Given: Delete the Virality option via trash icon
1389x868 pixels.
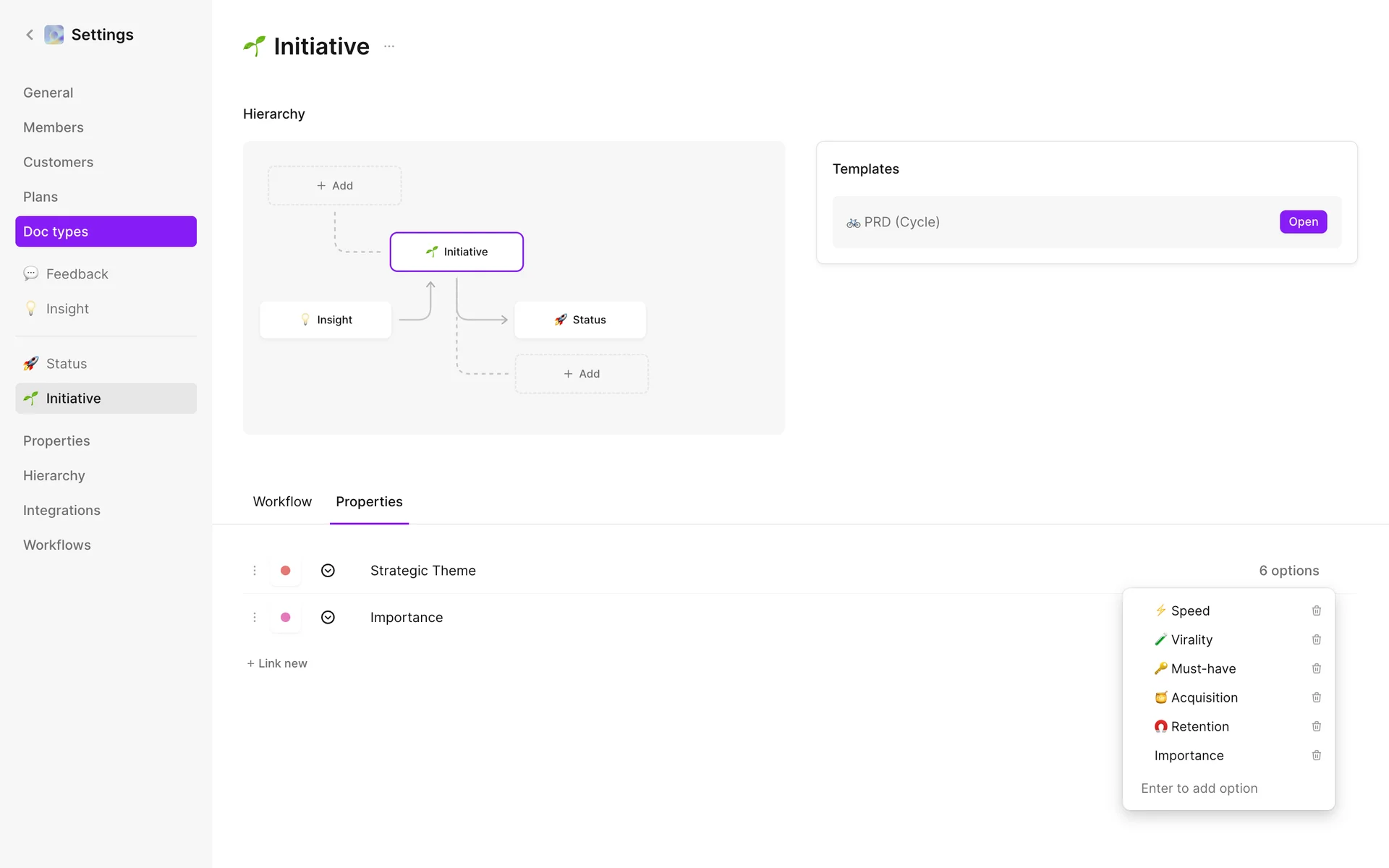Looking at the screenshot, I should click(1317, 639).
